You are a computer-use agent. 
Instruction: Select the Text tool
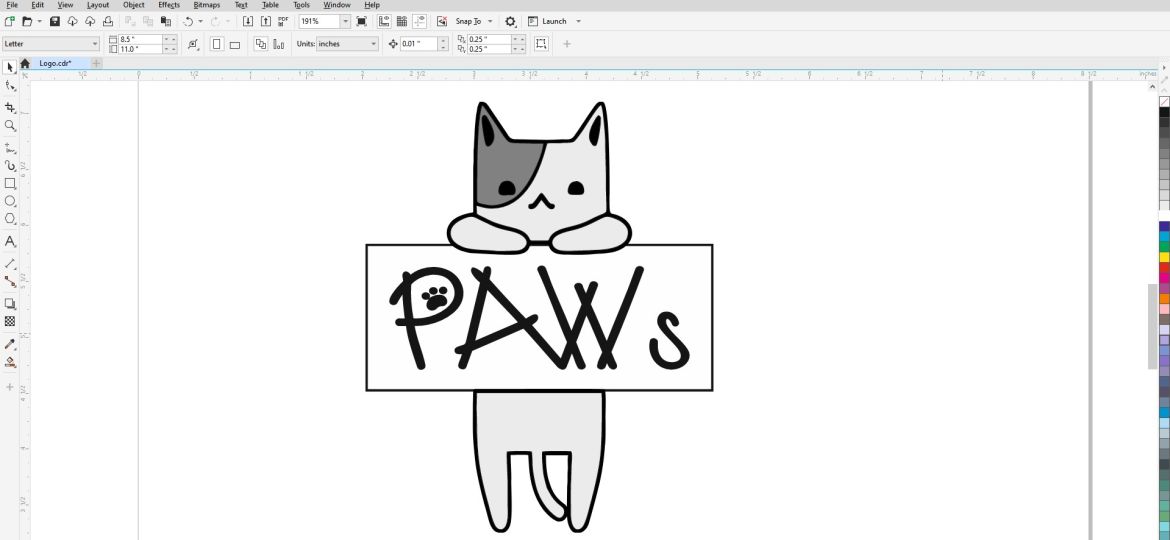[x=10, y=241]
